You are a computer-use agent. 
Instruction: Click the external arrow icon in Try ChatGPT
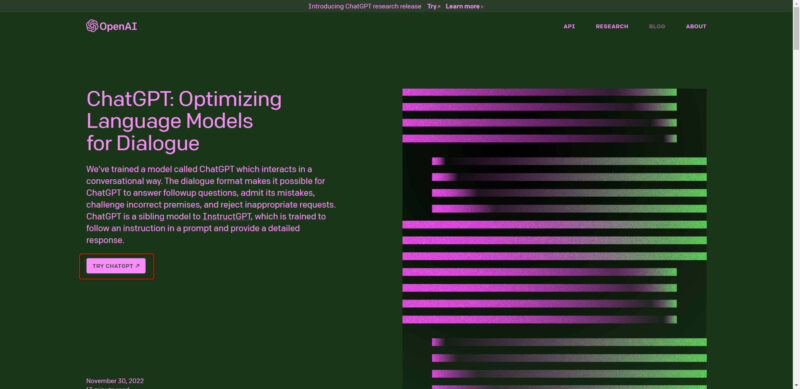pyautogui.click(x=137, y=266)
